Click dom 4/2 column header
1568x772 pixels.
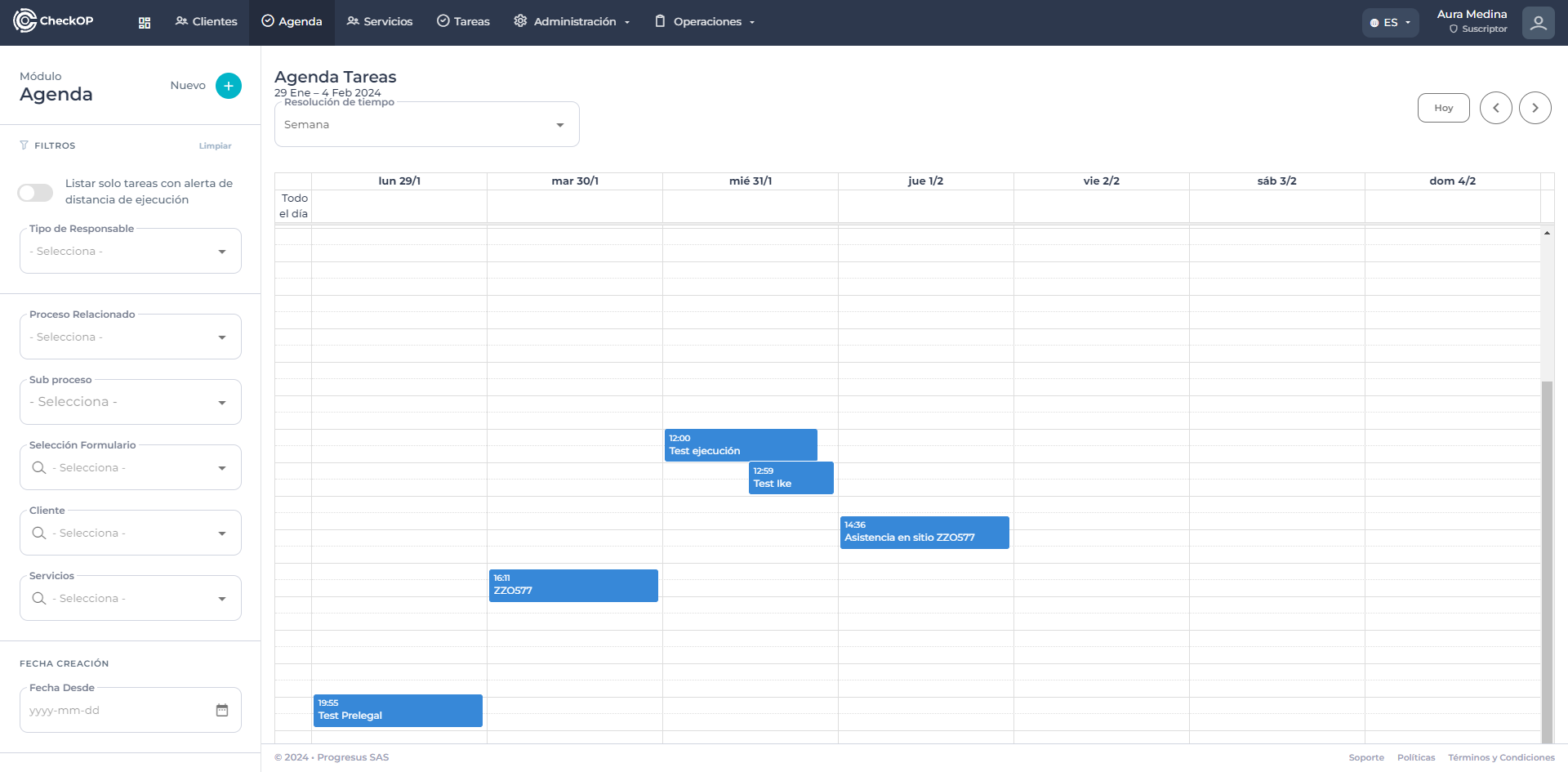point(1453,181)
